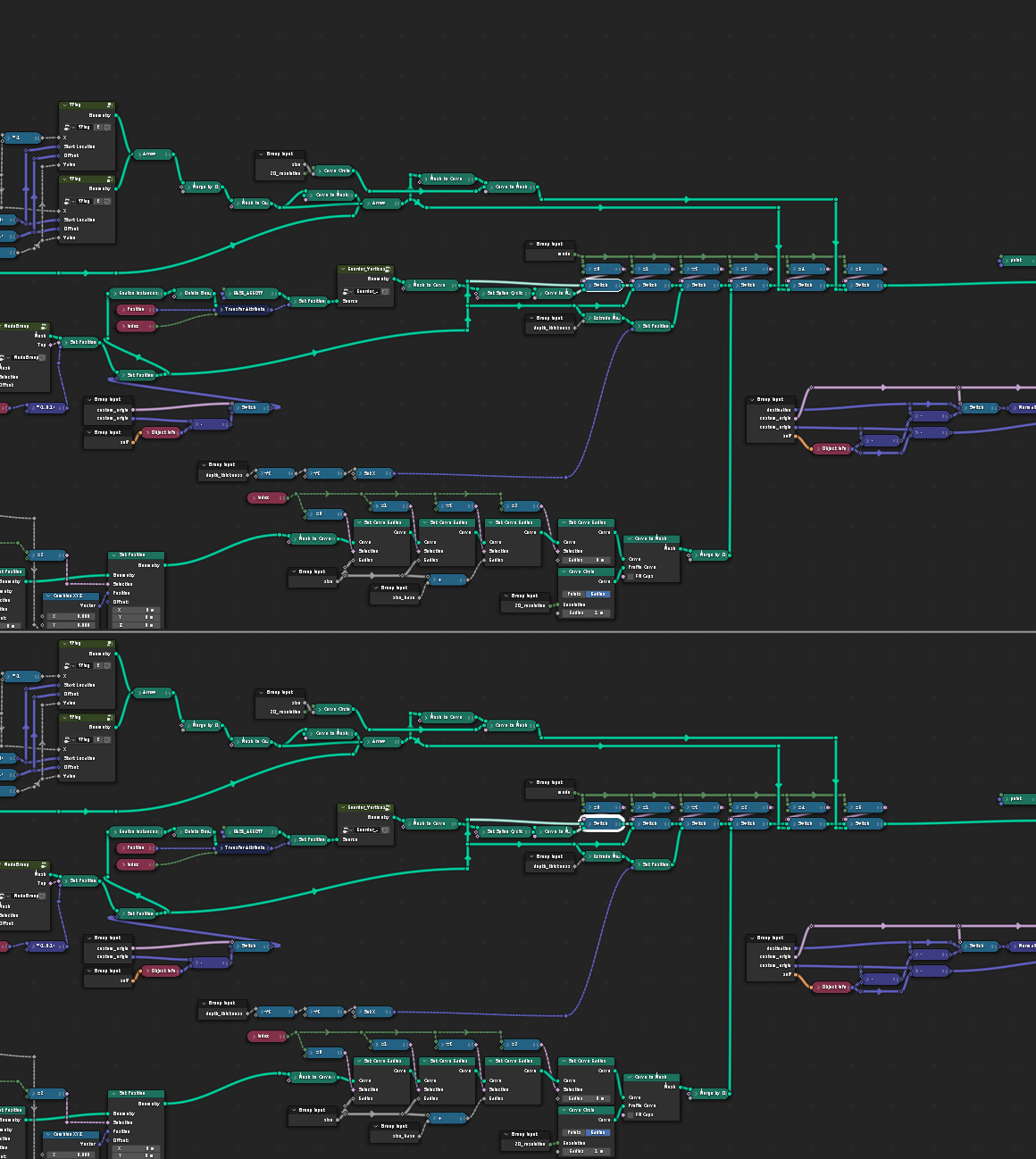
Task: Collapse the expanded Curve Circle node in upper graph
Action: click(x=564, y=571)
